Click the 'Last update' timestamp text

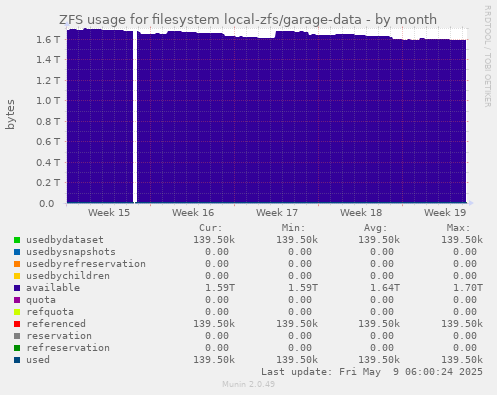372,372
